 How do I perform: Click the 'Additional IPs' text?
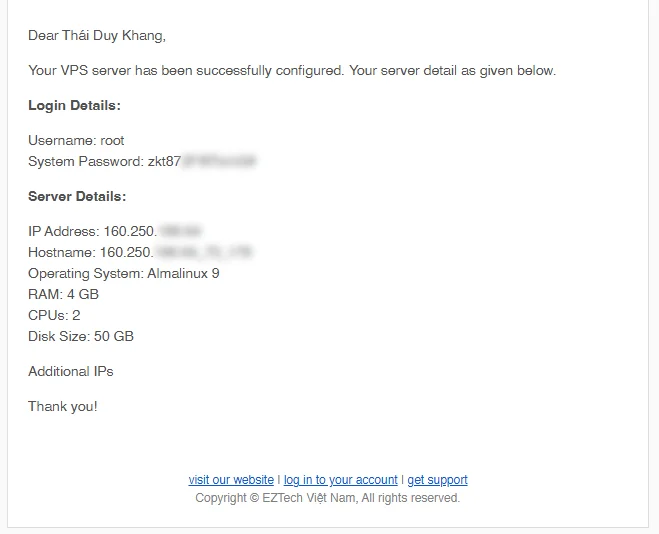pos(71,371)
